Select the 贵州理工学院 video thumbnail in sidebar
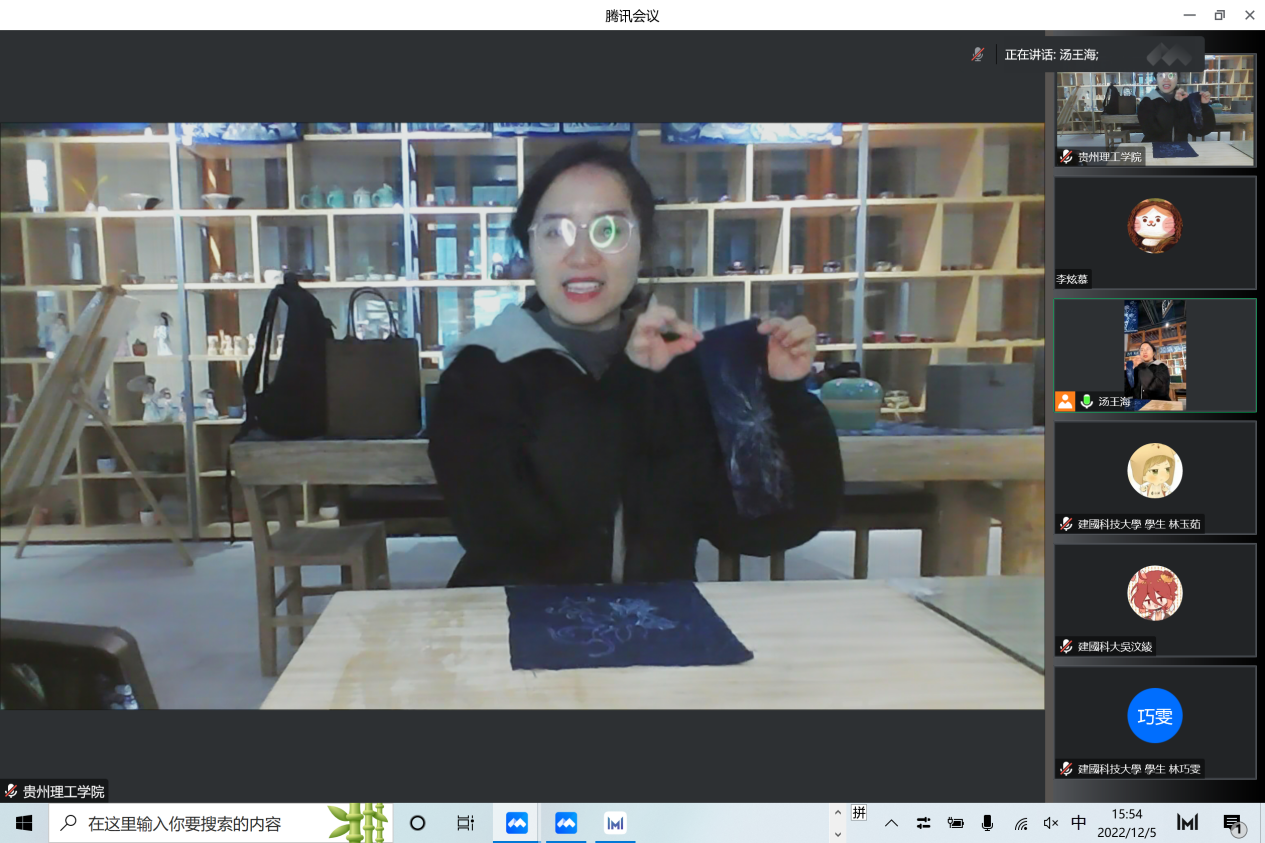The width and height of the screenshot is (1265, 843). (x=1155, y=109)
